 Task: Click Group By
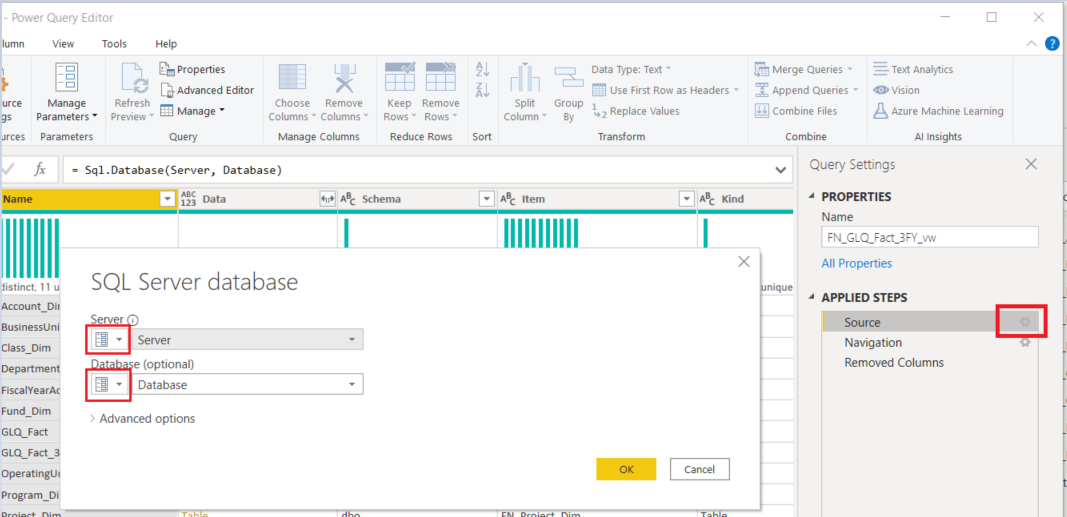(x=568, y=94)
